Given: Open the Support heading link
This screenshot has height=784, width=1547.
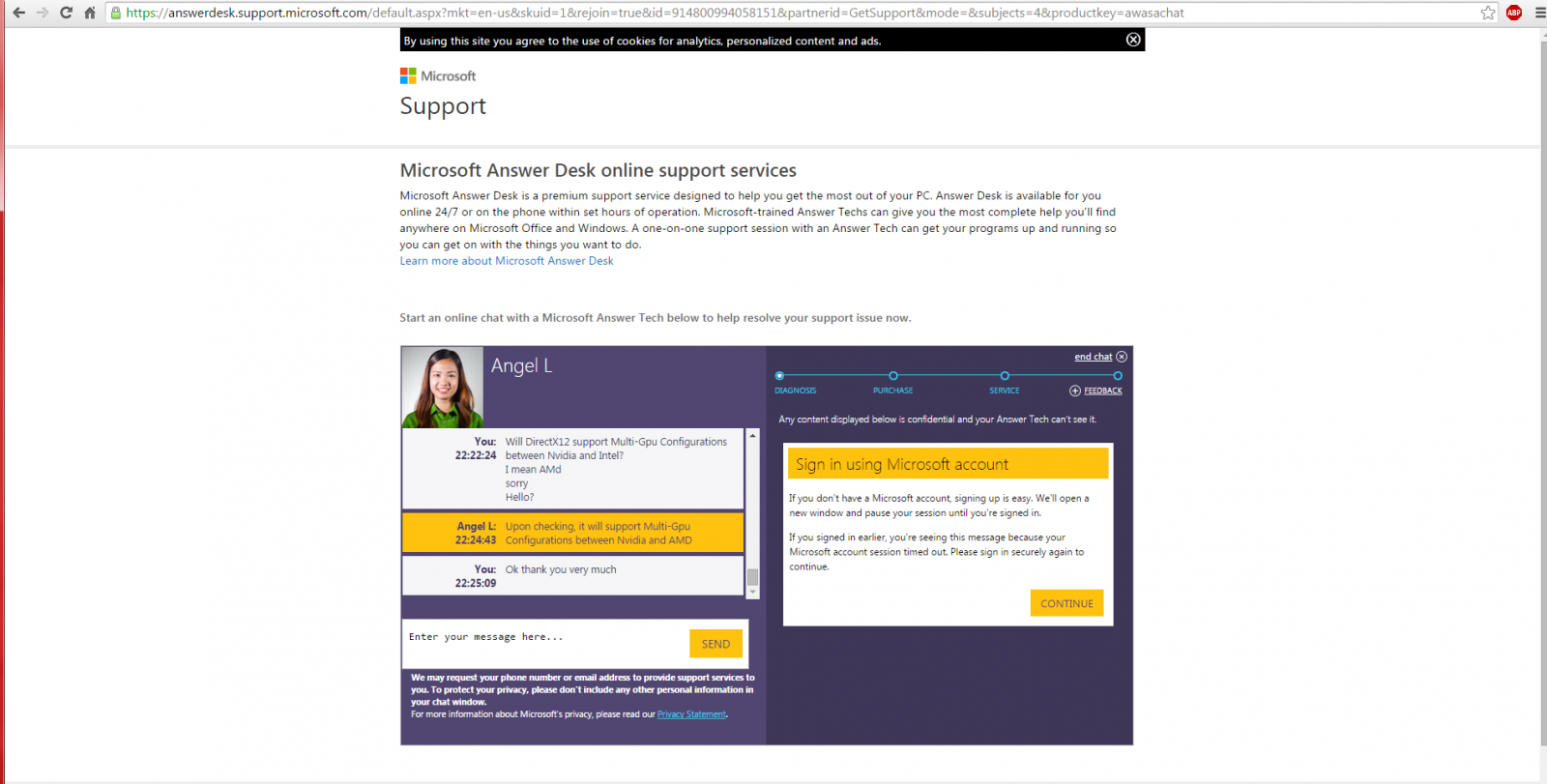Looking at the screenshot, I should [443, 106].
